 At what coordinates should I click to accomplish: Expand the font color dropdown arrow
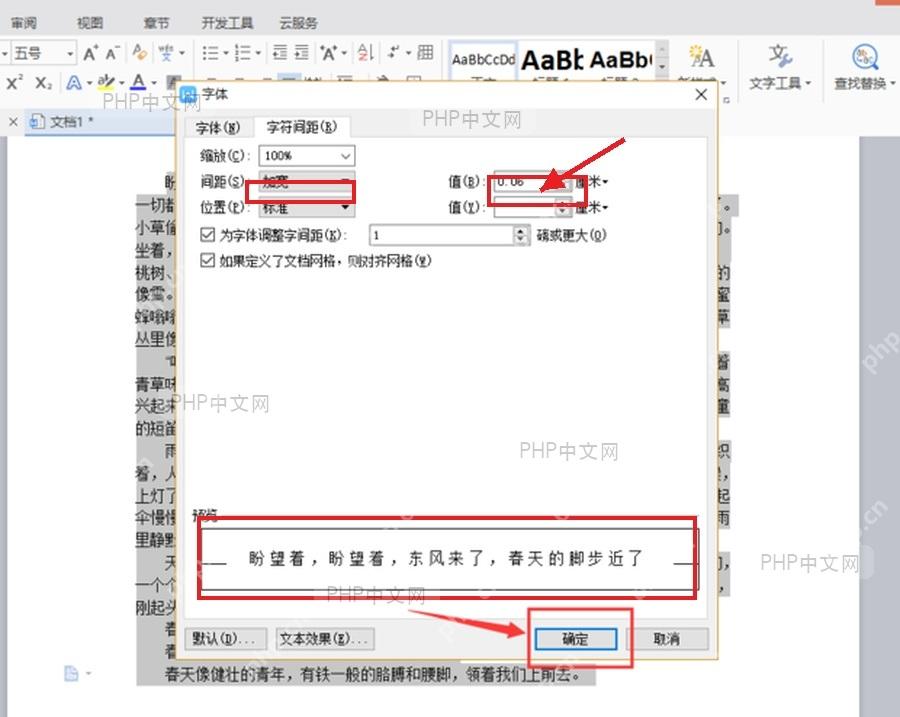tap(154, 83)
